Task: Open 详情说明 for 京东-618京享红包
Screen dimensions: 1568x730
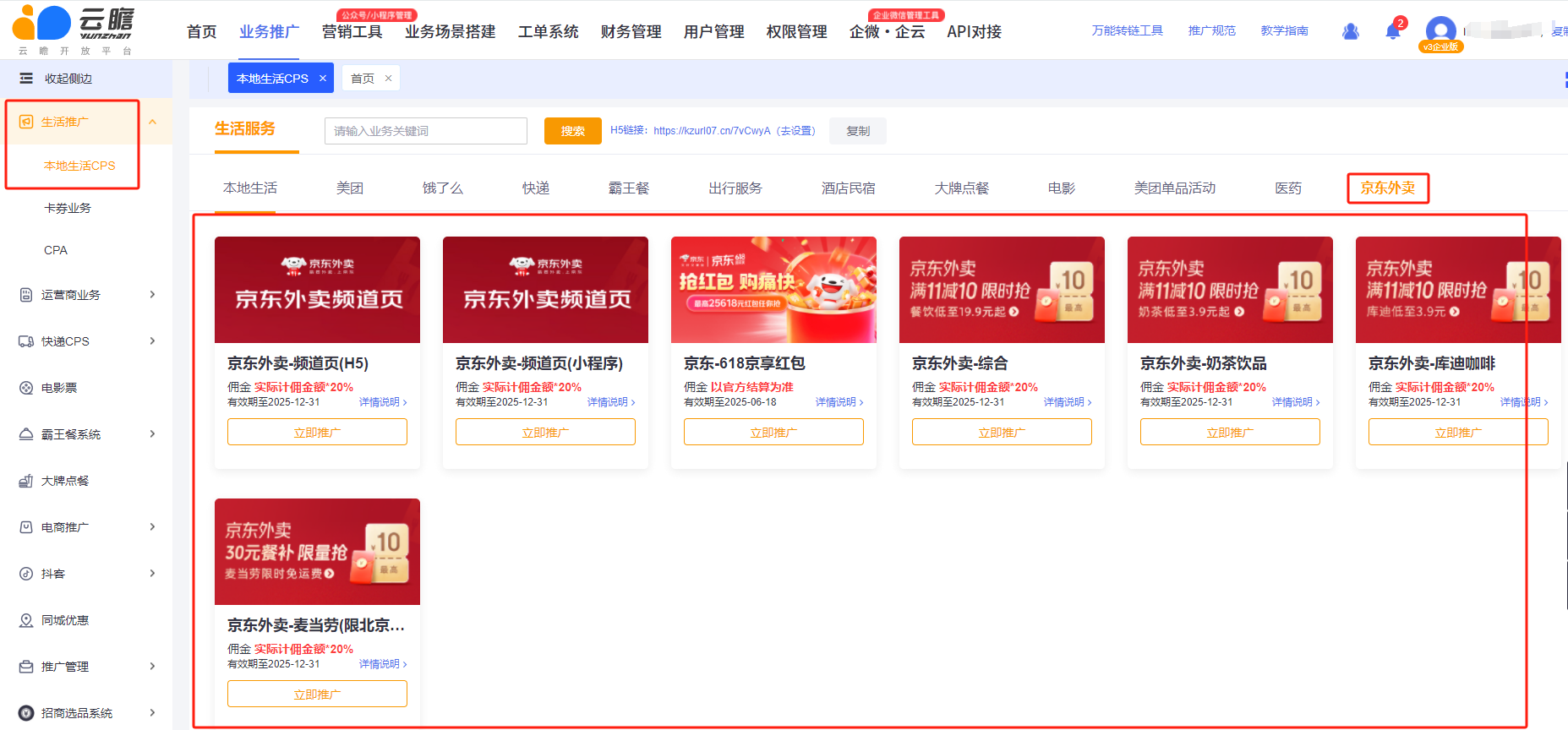Action: tap(839, 402)
